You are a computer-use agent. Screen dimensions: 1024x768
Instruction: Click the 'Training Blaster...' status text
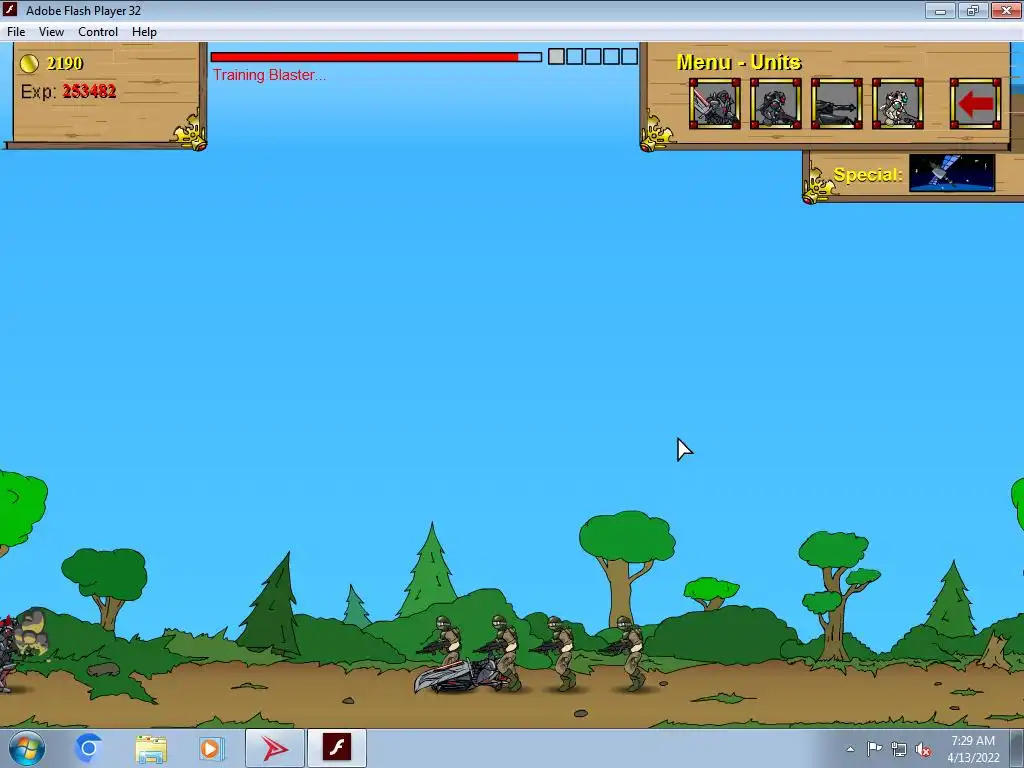click(269, 74)
